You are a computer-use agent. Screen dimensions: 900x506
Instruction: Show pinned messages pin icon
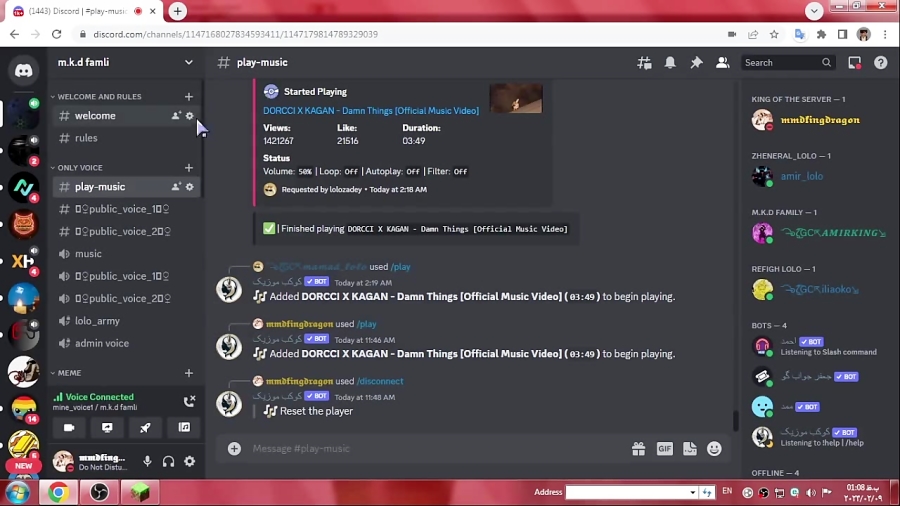point(696,63)
